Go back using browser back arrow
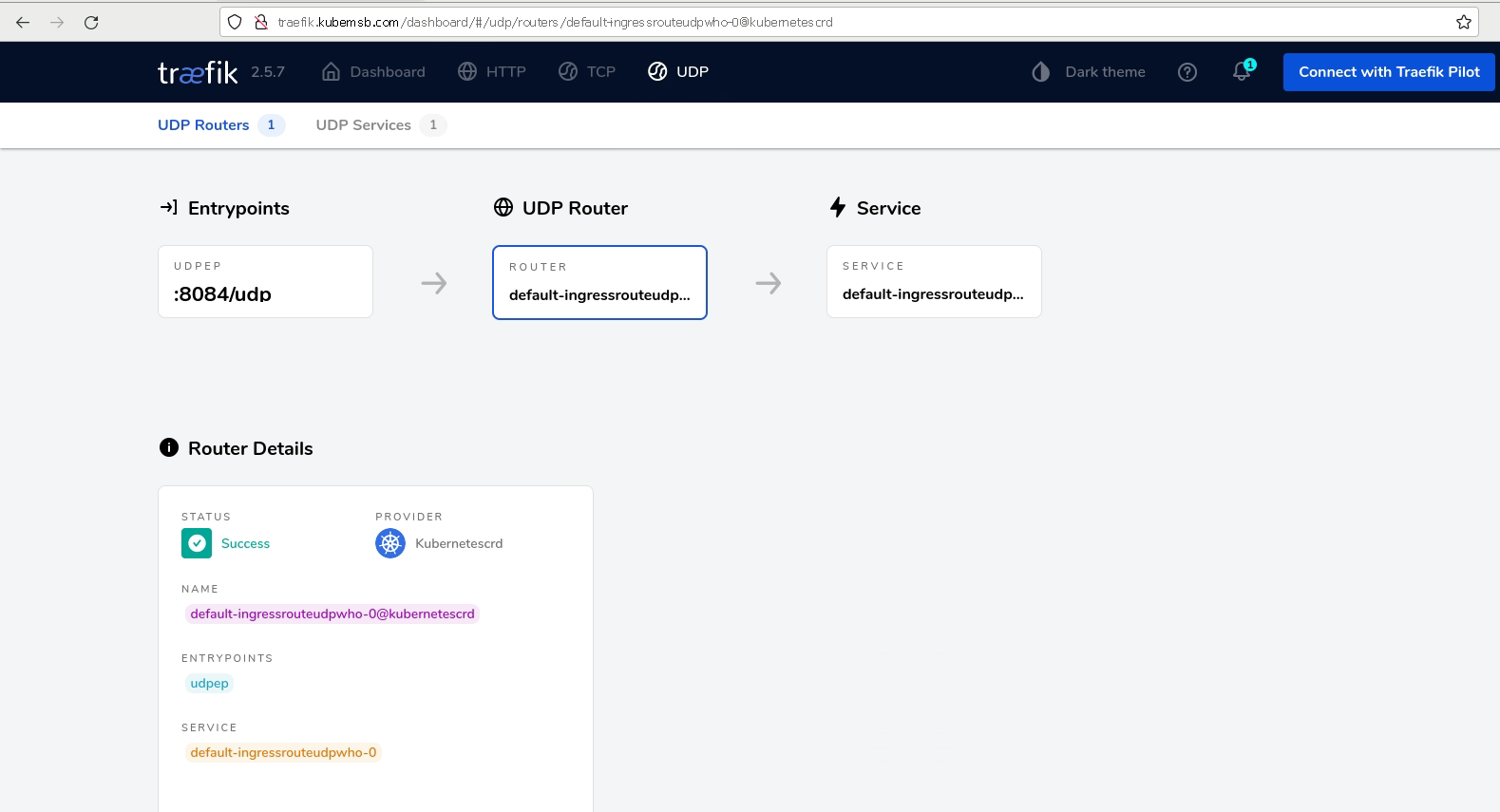The image size is (1500, 812). click(23, 22)
